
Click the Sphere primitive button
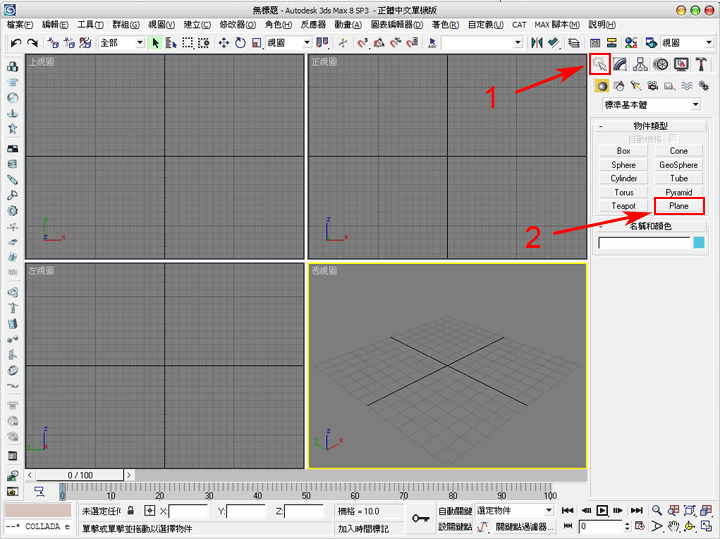coord(624,165)
